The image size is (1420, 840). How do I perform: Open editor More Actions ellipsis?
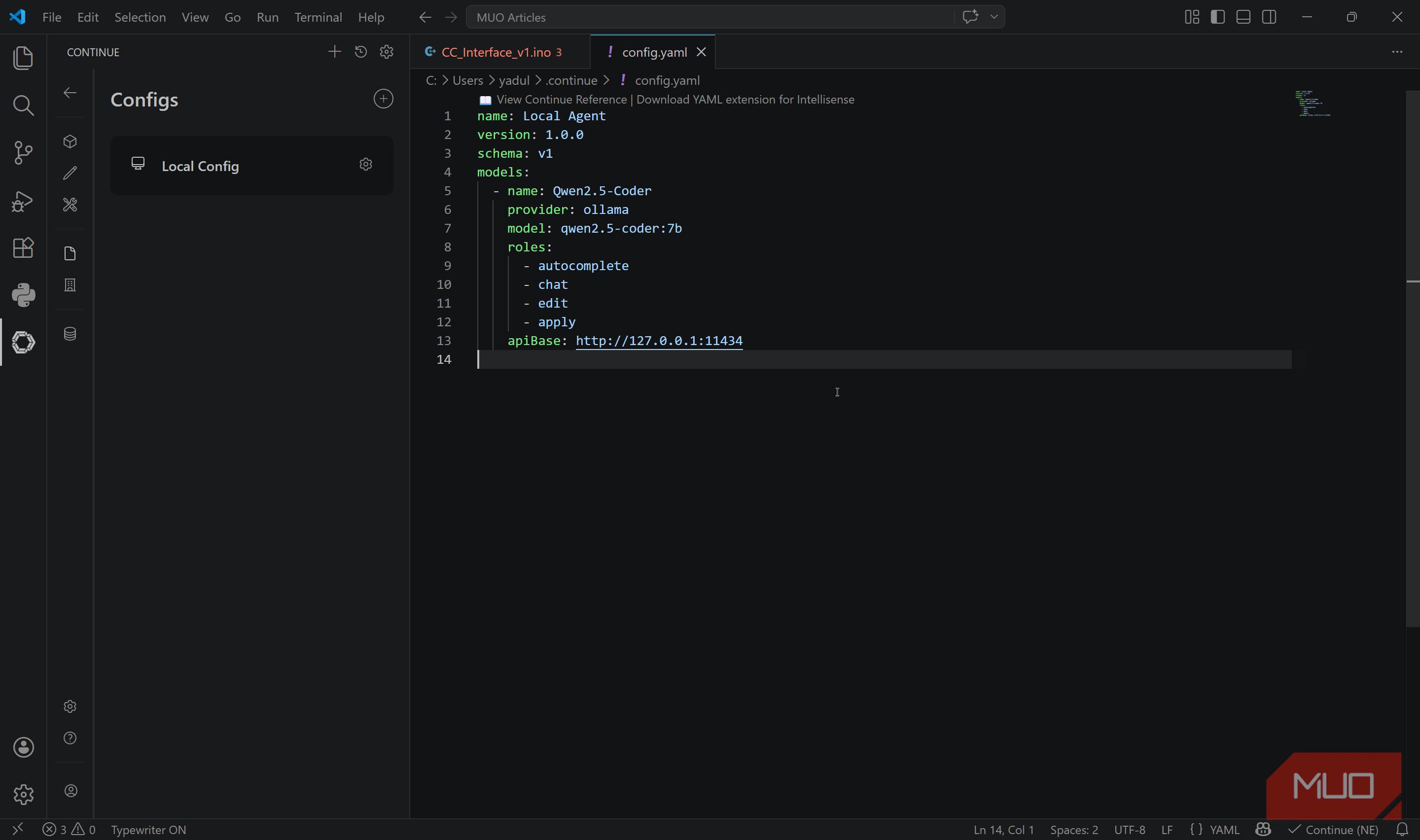click(x=1397, y=52)
